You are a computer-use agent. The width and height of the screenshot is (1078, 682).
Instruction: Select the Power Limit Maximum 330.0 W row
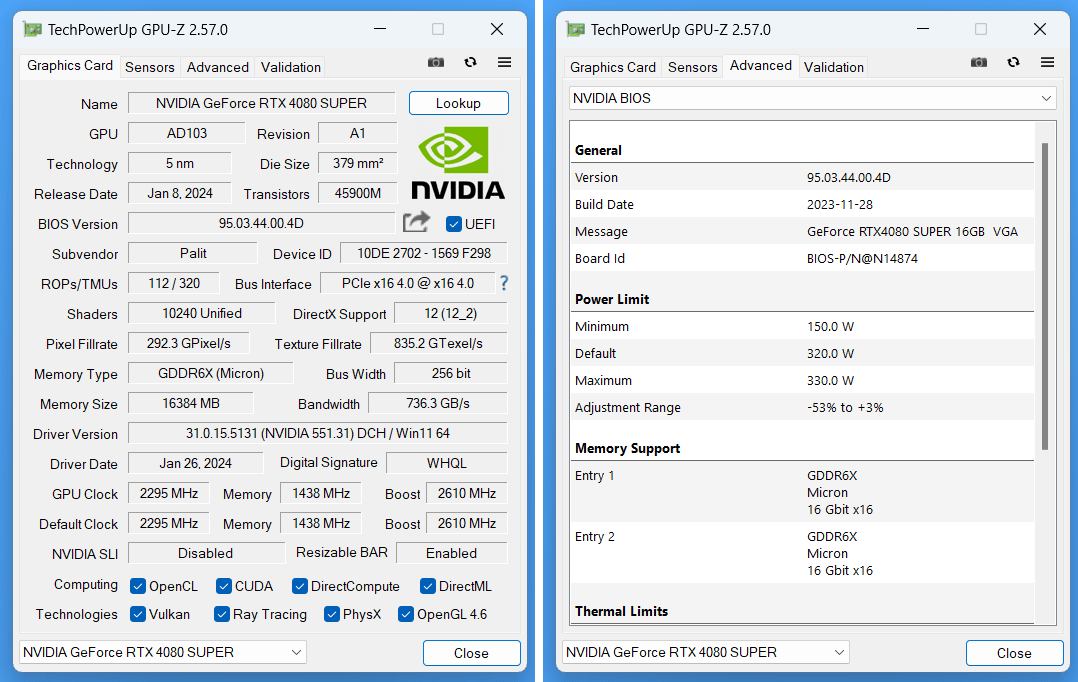802,380
